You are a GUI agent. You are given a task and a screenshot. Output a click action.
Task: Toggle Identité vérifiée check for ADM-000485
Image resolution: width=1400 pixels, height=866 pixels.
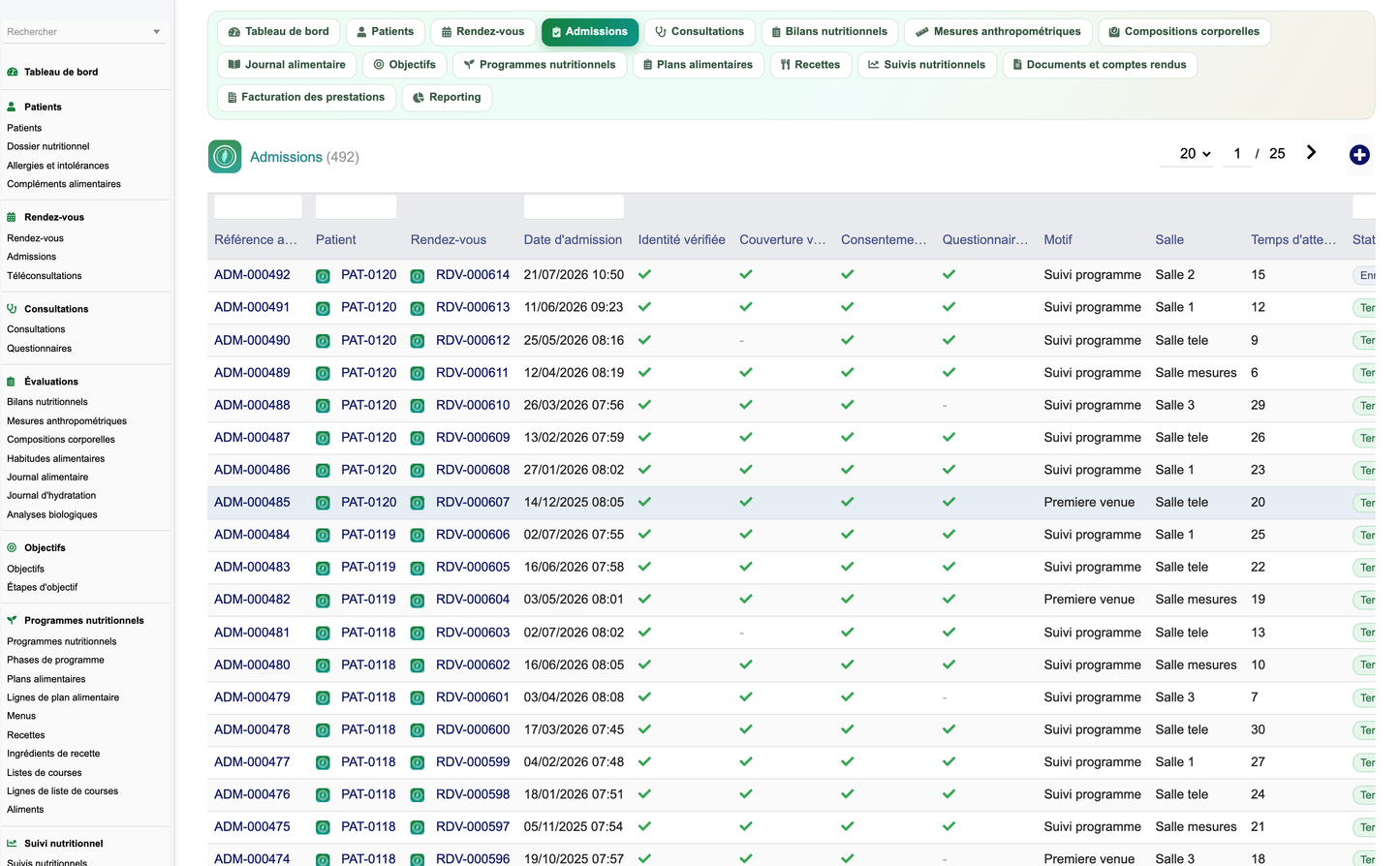(645, 502)
